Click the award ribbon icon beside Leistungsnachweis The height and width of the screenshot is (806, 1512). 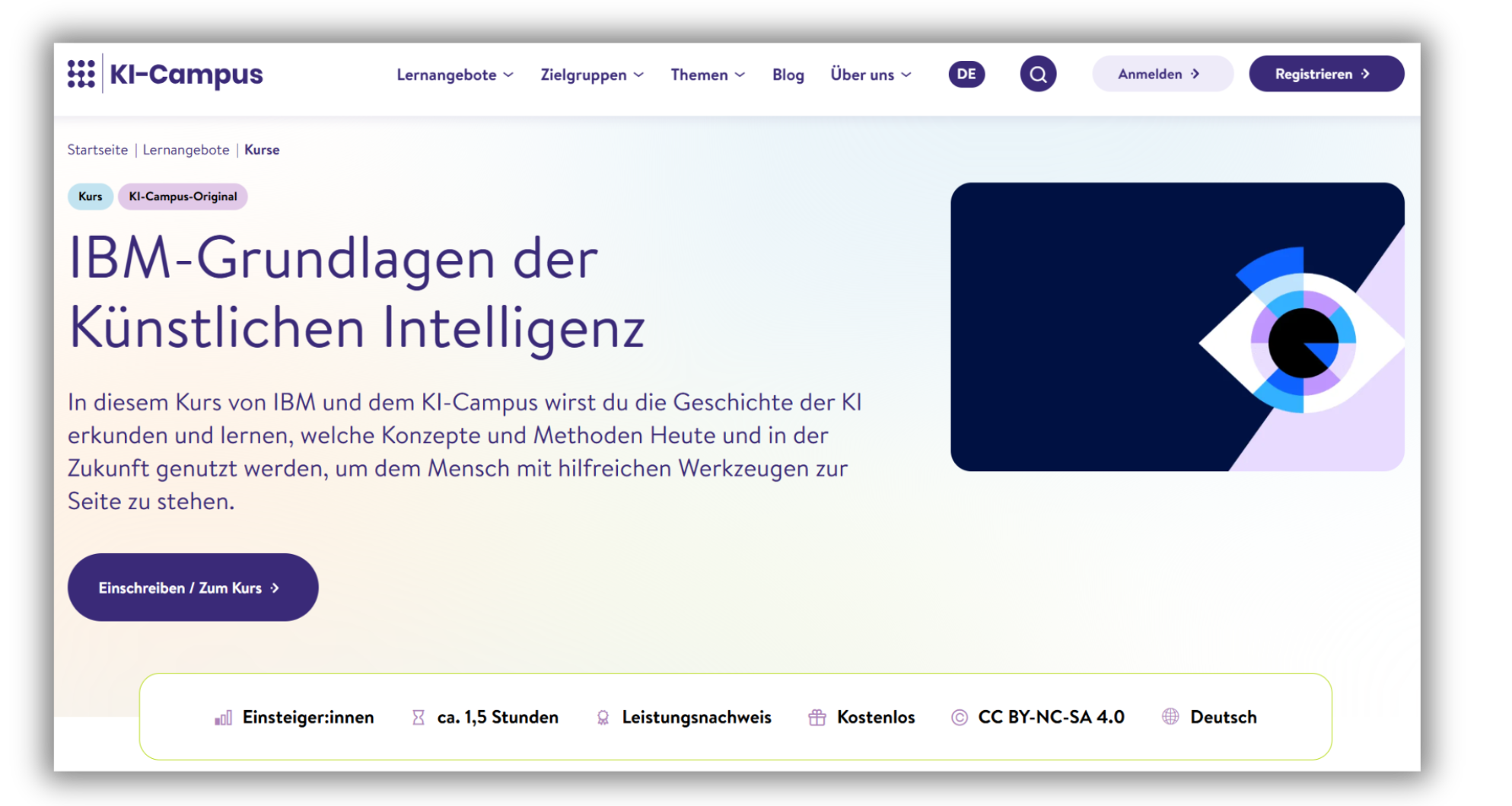coord(603,718)
